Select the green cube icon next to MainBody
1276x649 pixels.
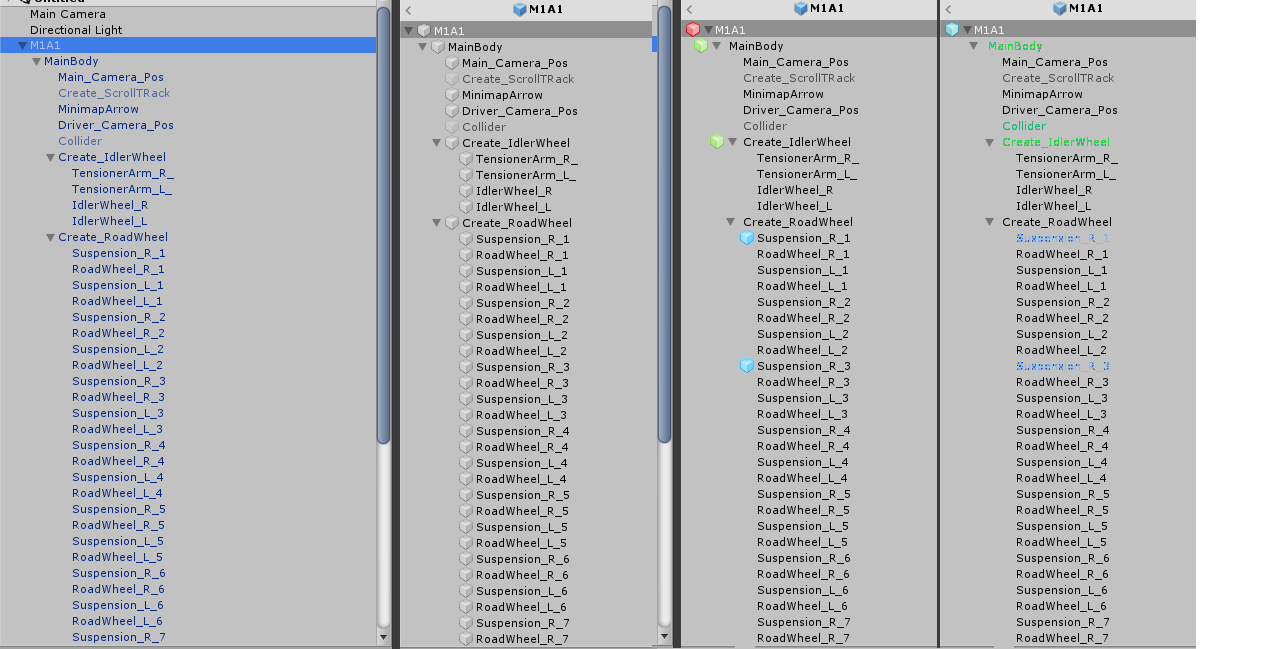(701, 45)
